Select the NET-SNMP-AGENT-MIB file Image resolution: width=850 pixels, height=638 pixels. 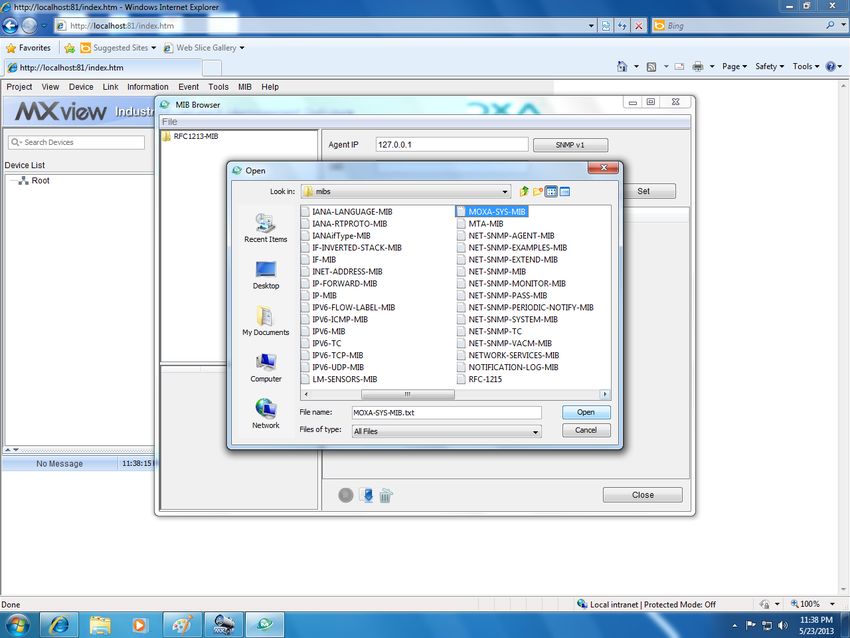[511, 235]
